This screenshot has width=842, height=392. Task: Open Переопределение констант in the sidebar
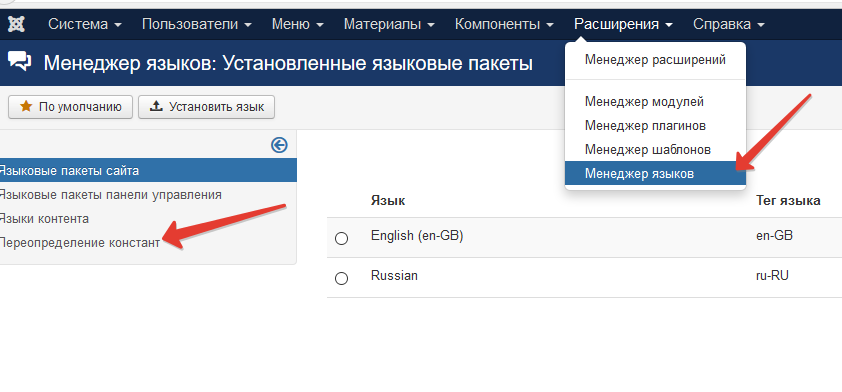(x=79, y=243)
